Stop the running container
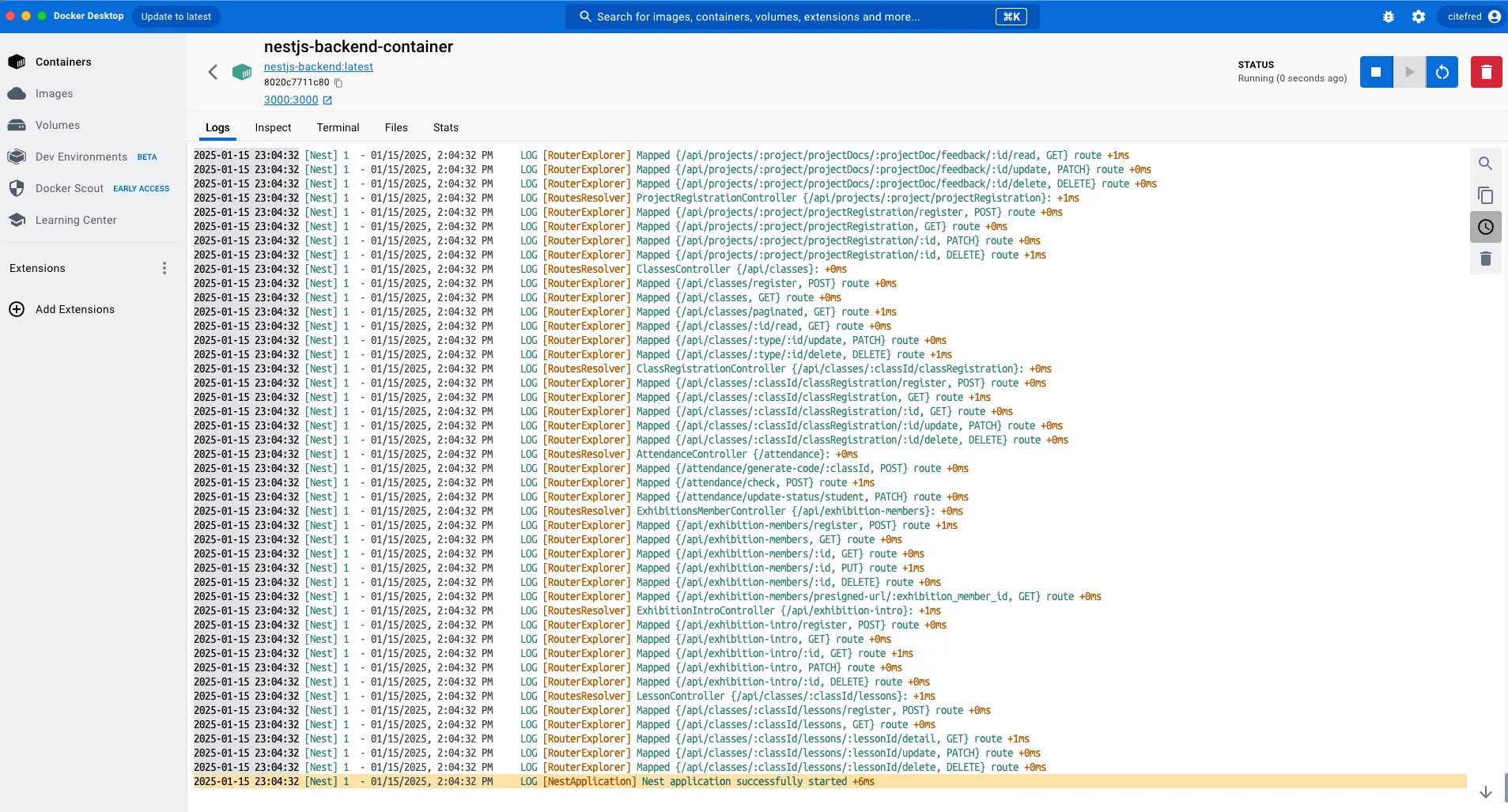Image resolution: width=1508 pixels, height=812 pixels. click(x=1376, y=72)
